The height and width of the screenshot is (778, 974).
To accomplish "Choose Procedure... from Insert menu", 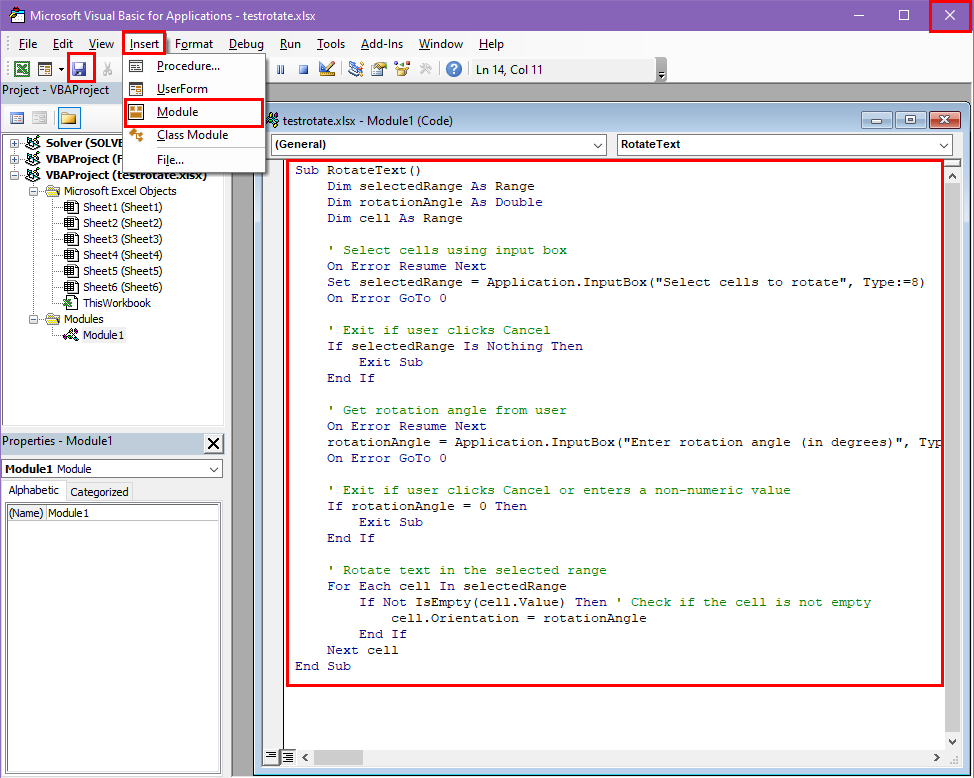I will pyautogui.click(x=194, y=66).
